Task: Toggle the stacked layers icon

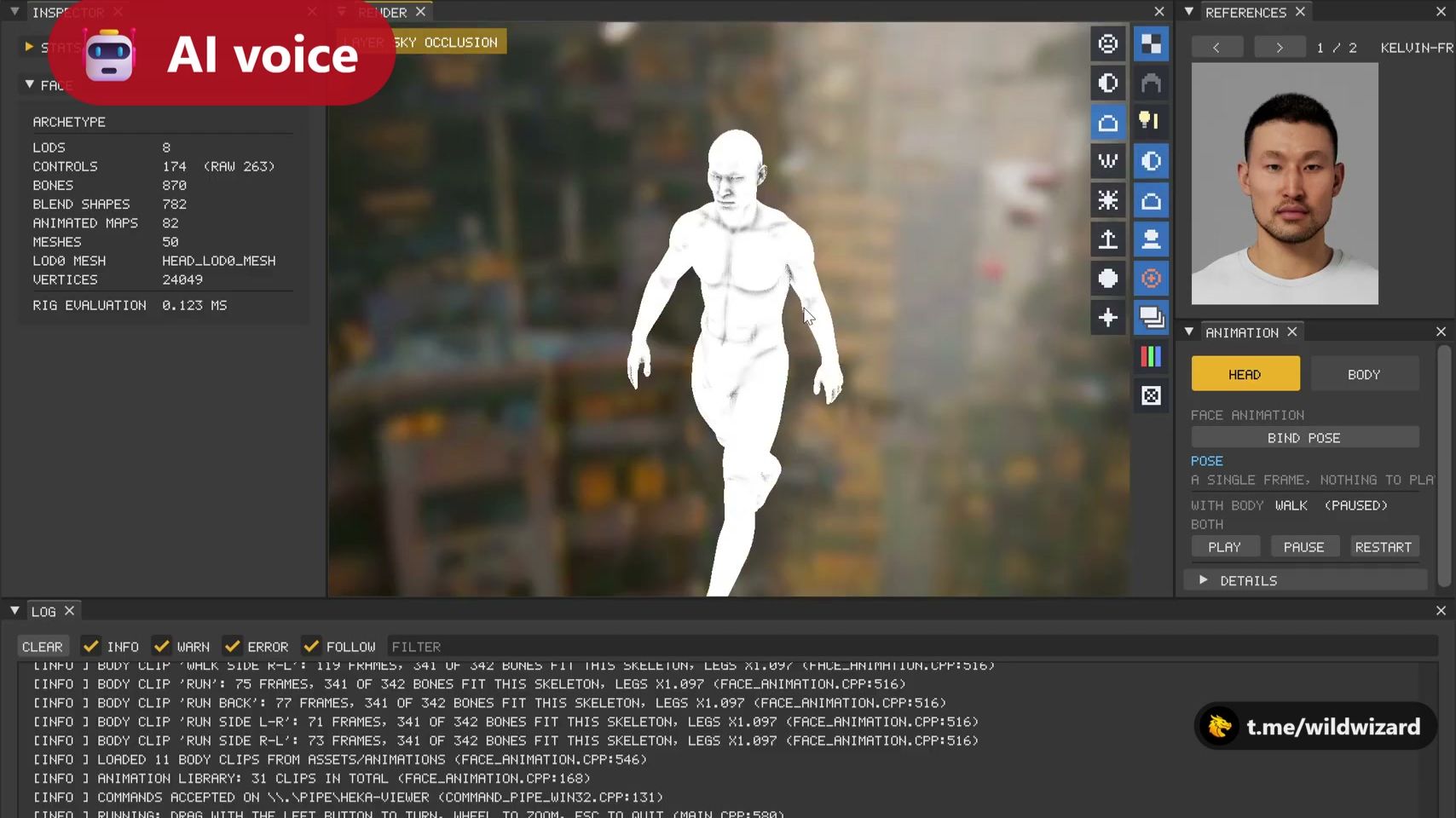Action: click(1151, 318)
